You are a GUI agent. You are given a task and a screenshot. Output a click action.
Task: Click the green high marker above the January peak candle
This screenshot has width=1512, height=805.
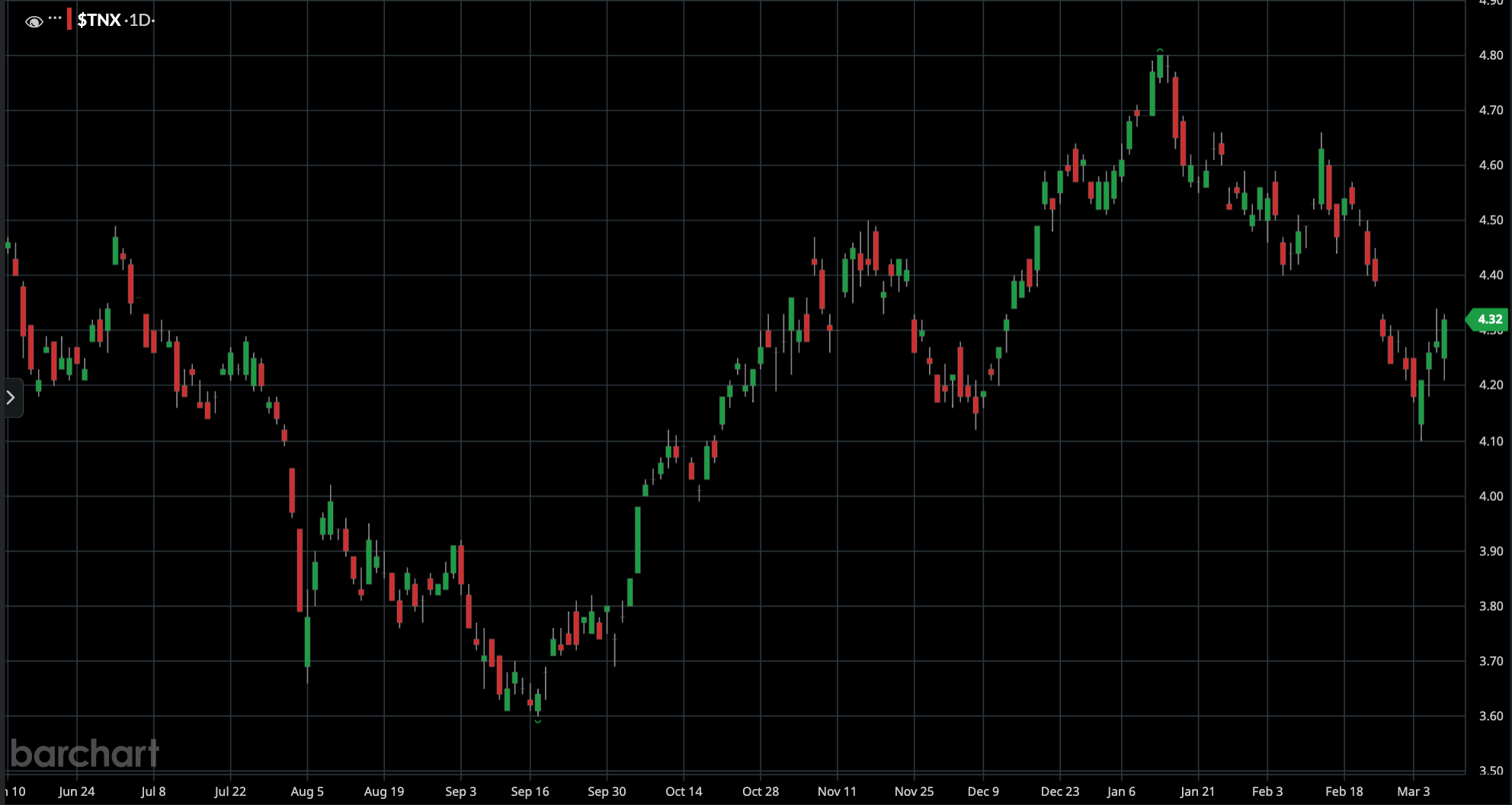pos(1160,50)
